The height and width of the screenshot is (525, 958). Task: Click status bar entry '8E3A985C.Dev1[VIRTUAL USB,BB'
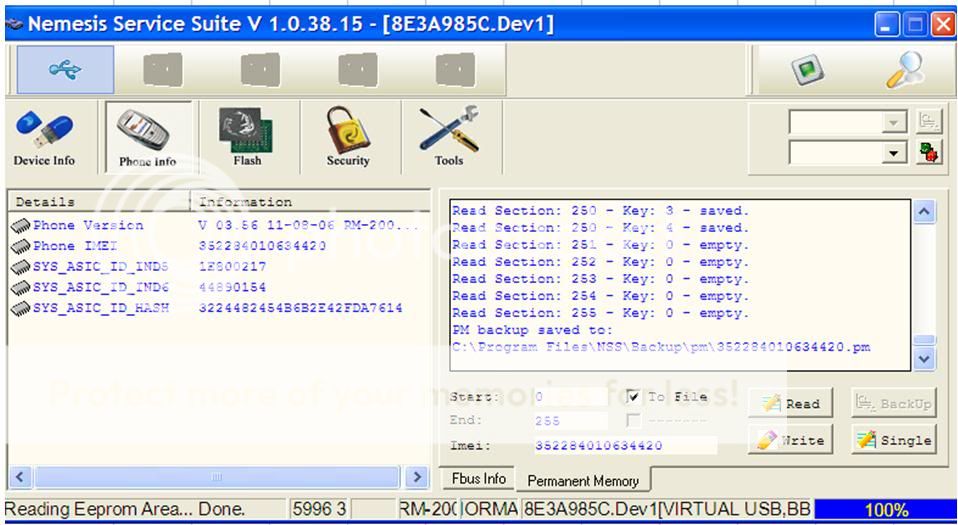pos(667,509)
